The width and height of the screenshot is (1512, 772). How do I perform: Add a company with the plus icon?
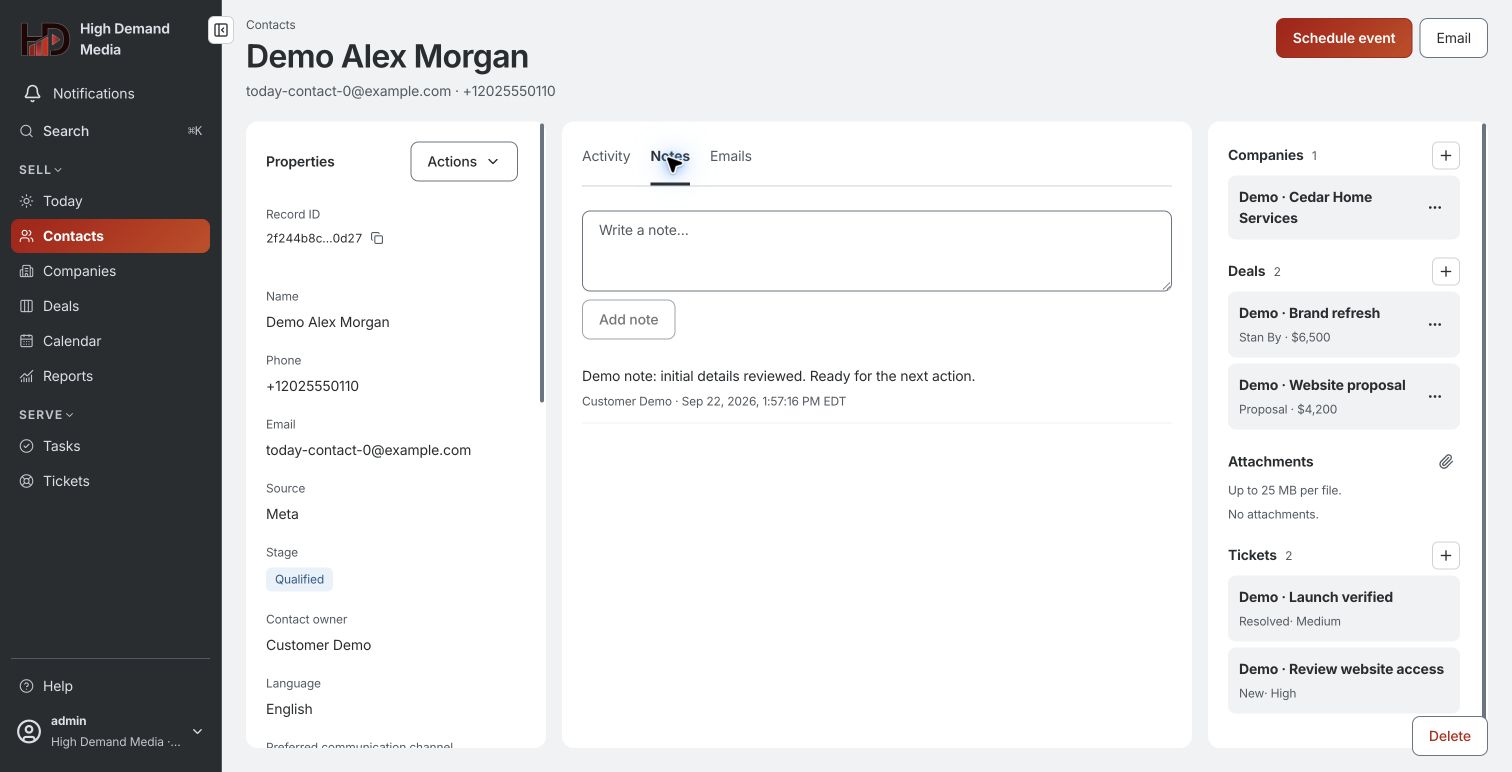(1445, 155)
